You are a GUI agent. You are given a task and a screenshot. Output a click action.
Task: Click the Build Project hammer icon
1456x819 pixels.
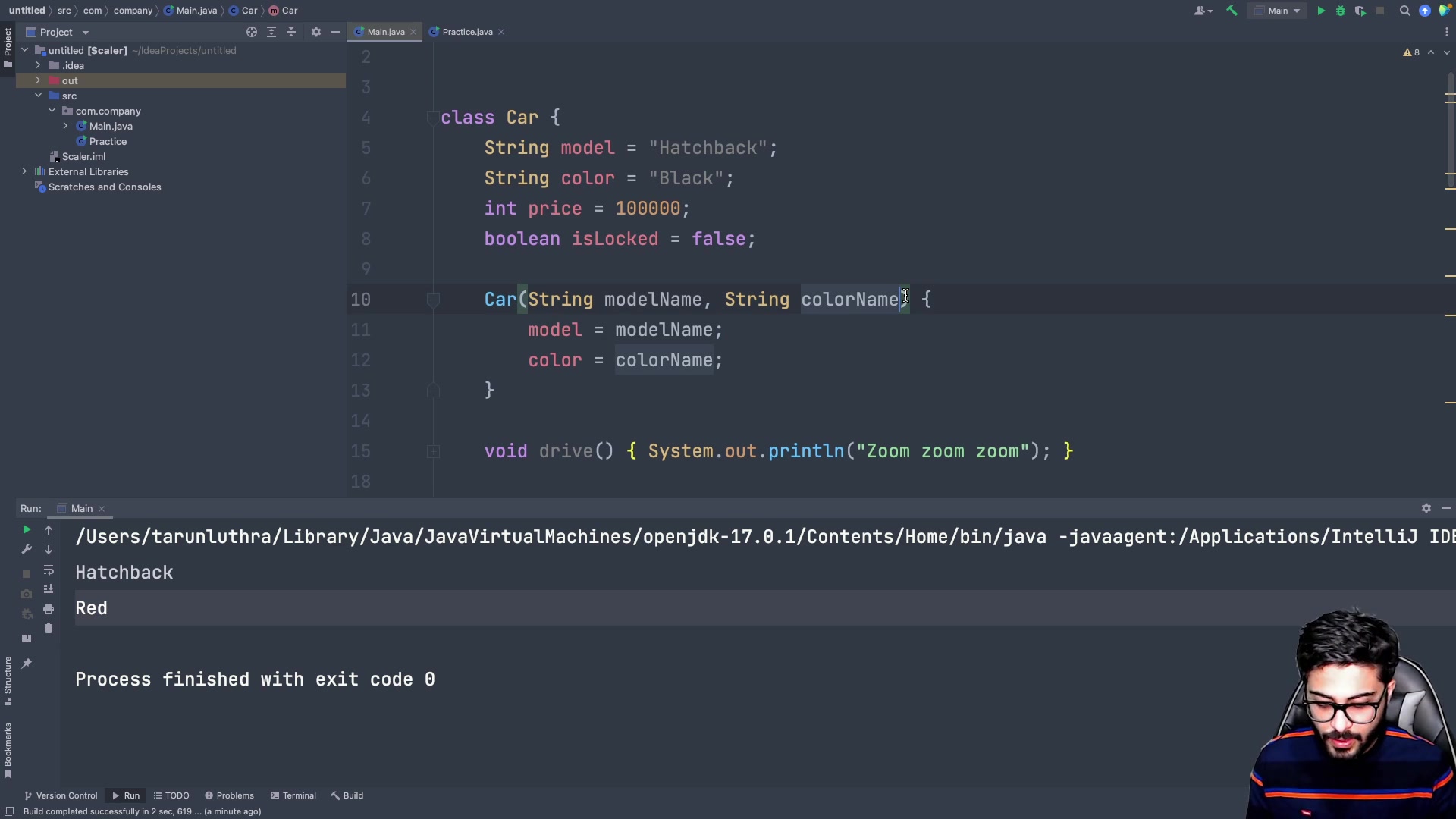1232,11
